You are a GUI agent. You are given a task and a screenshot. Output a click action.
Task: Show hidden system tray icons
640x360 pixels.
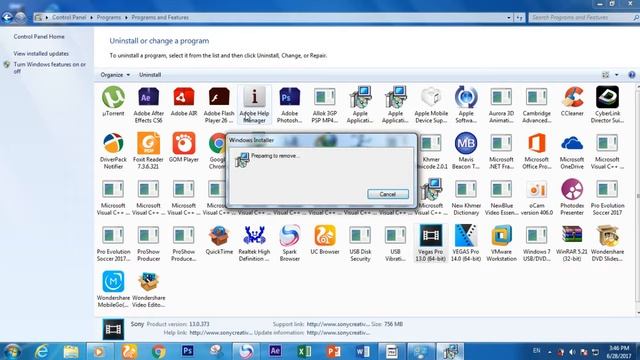point(549,352)
